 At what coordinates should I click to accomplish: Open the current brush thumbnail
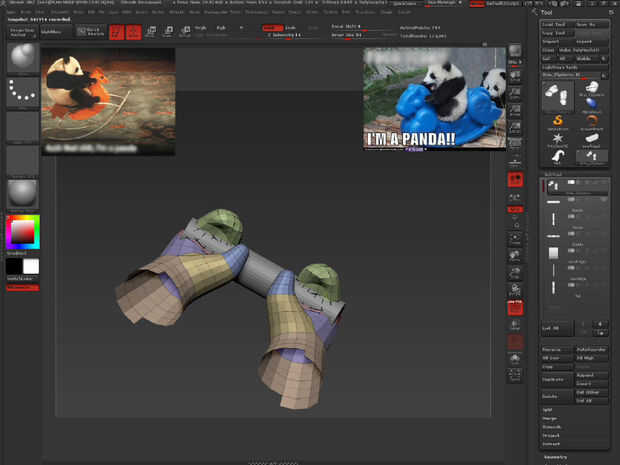click(22, 59)
